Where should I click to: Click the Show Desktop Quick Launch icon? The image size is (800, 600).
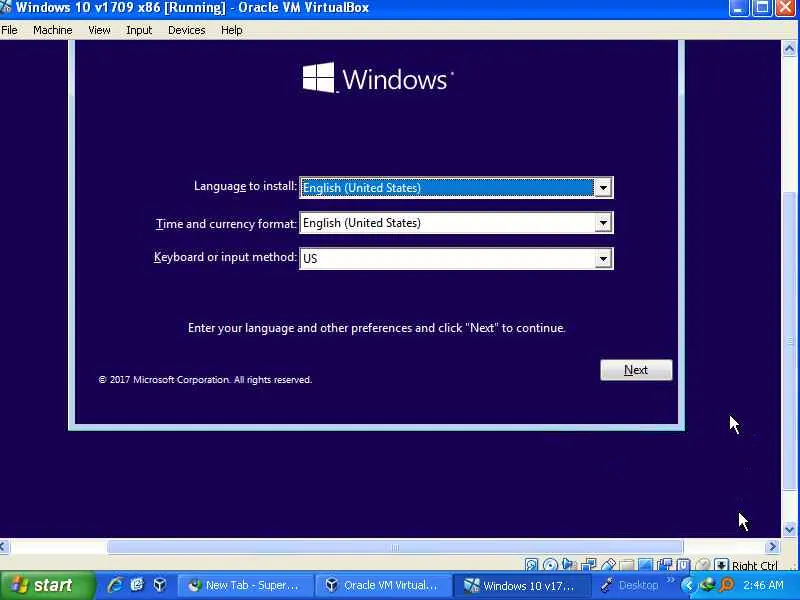(137, 585)
